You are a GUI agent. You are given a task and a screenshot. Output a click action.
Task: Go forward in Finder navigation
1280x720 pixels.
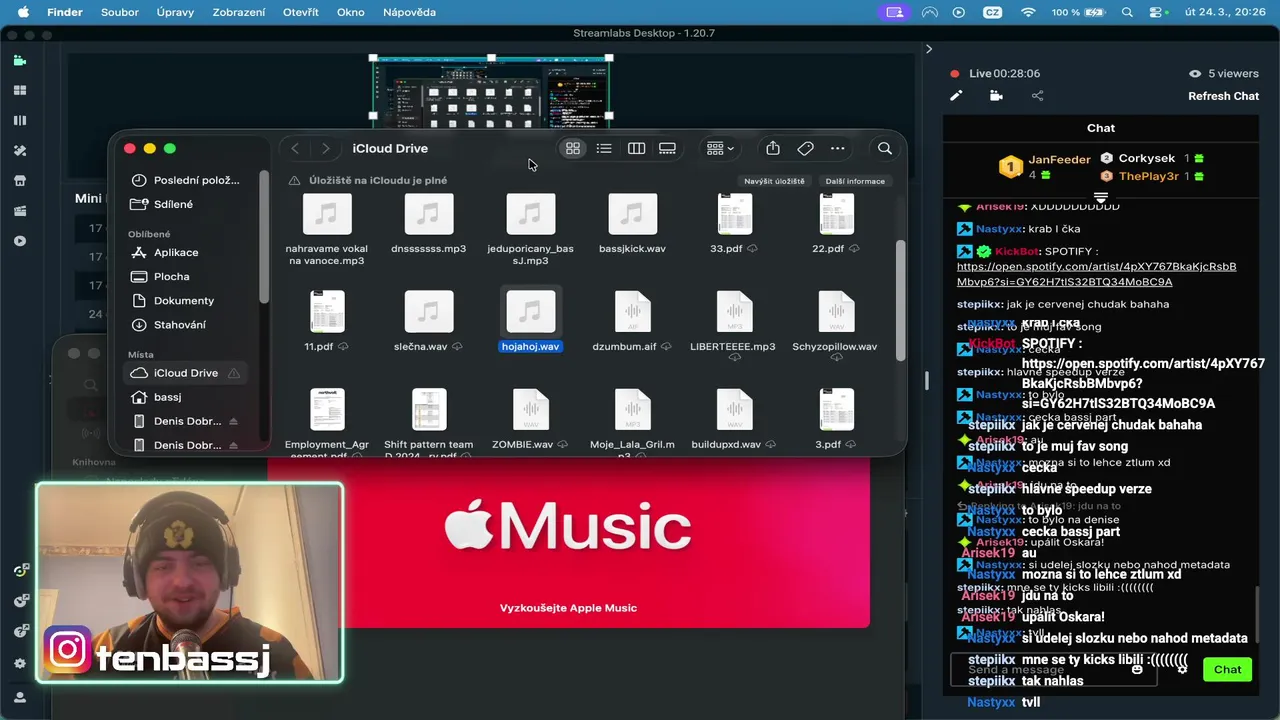pyautogui.click(x=325, y=148)
